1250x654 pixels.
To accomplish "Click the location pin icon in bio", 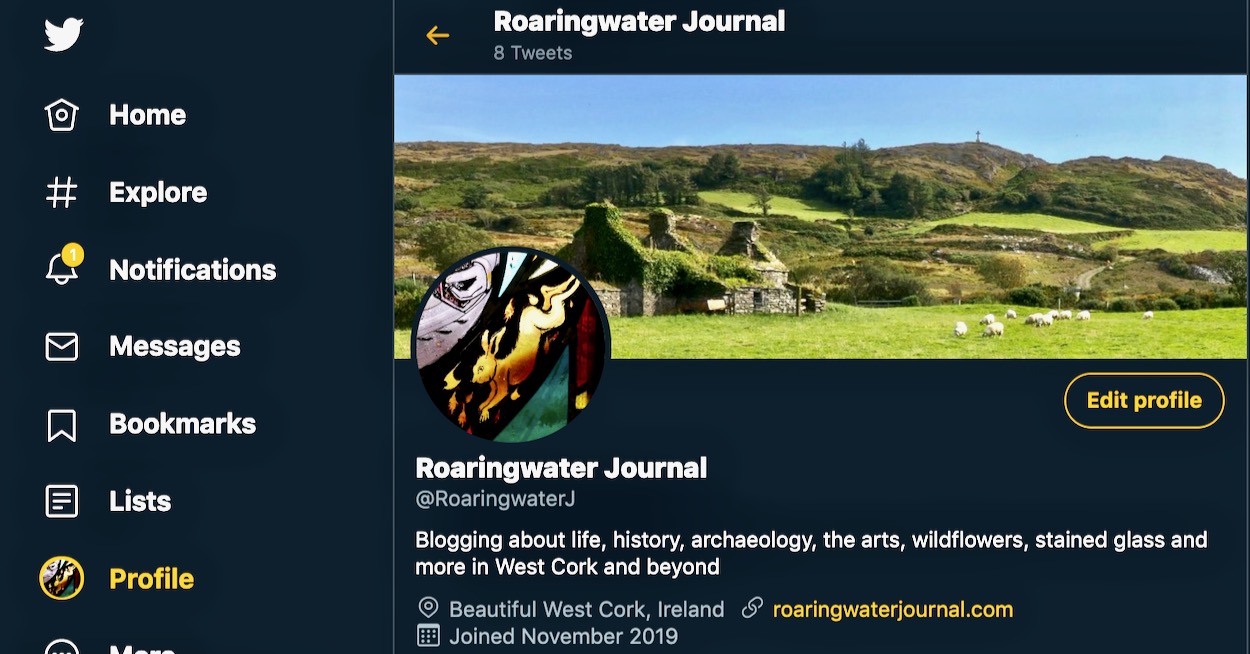I will tap(428, 608).
